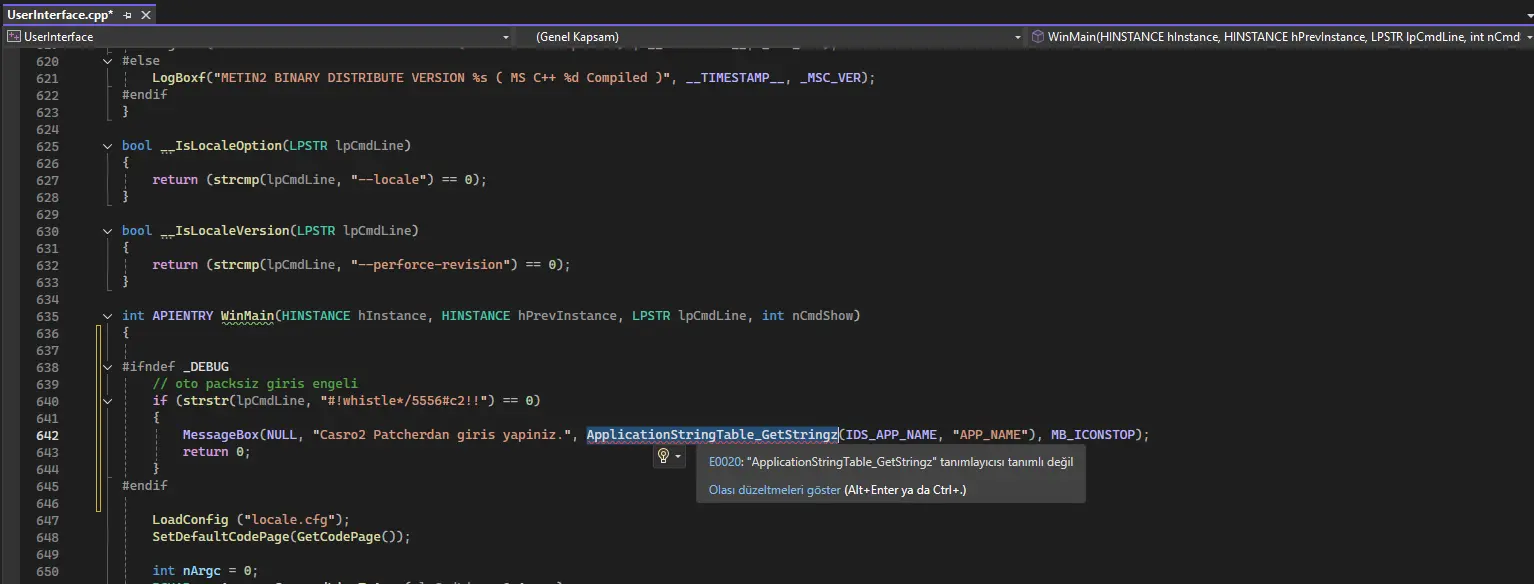The image size is (1534, 584).
Task: Open the lightbulb dropdown arrow
Action: click(678, 456)
